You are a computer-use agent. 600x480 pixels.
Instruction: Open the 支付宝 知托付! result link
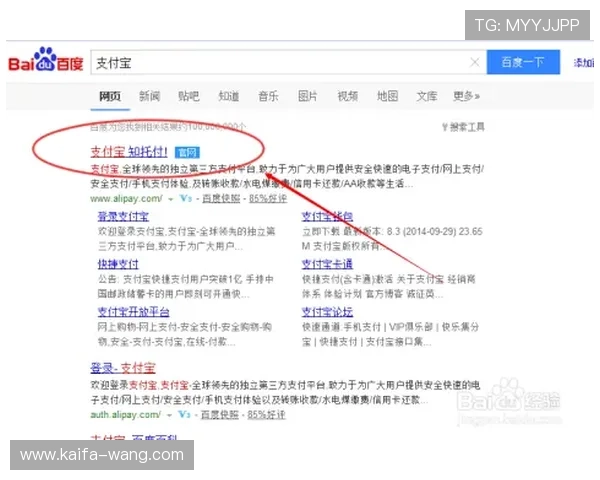[x=129, y=152]
